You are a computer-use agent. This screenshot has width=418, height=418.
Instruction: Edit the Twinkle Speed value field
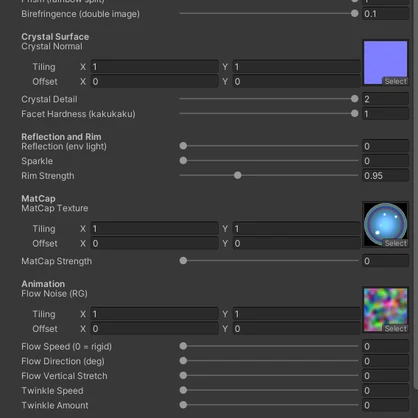pos(385,390)
